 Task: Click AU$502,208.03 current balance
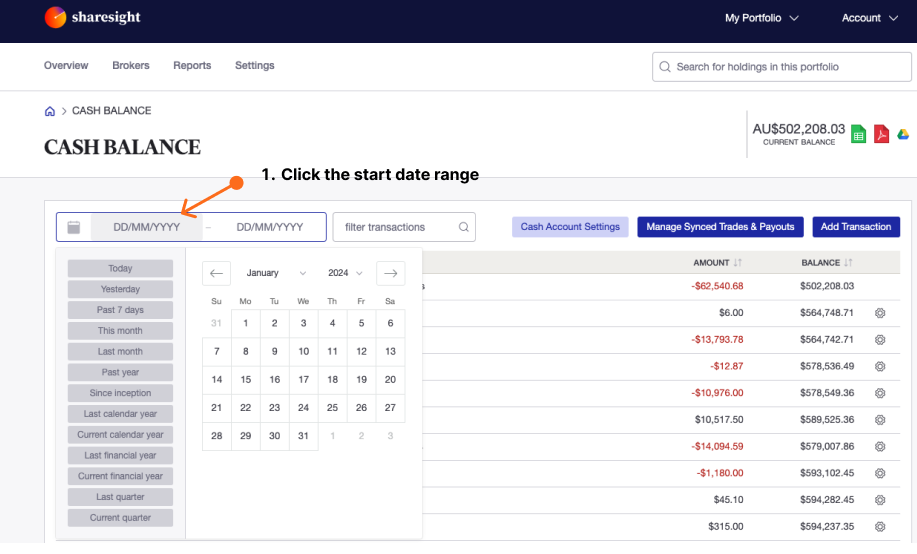pos(799,129)
